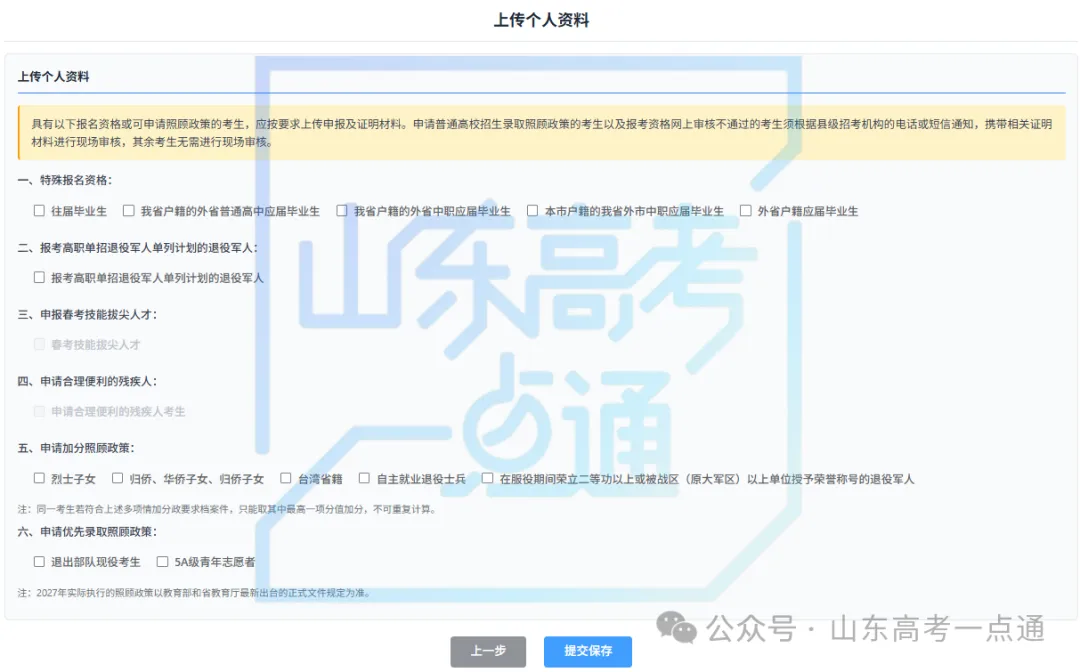
Task: Tick 我省户籍的外省普通高中应届毕业生 option
Action: 129,211
